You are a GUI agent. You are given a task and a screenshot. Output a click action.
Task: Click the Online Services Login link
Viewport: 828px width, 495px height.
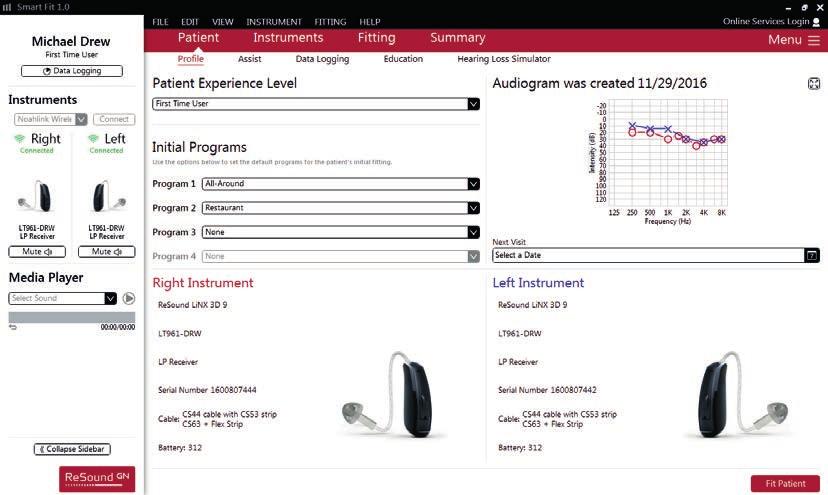[766, 21]
